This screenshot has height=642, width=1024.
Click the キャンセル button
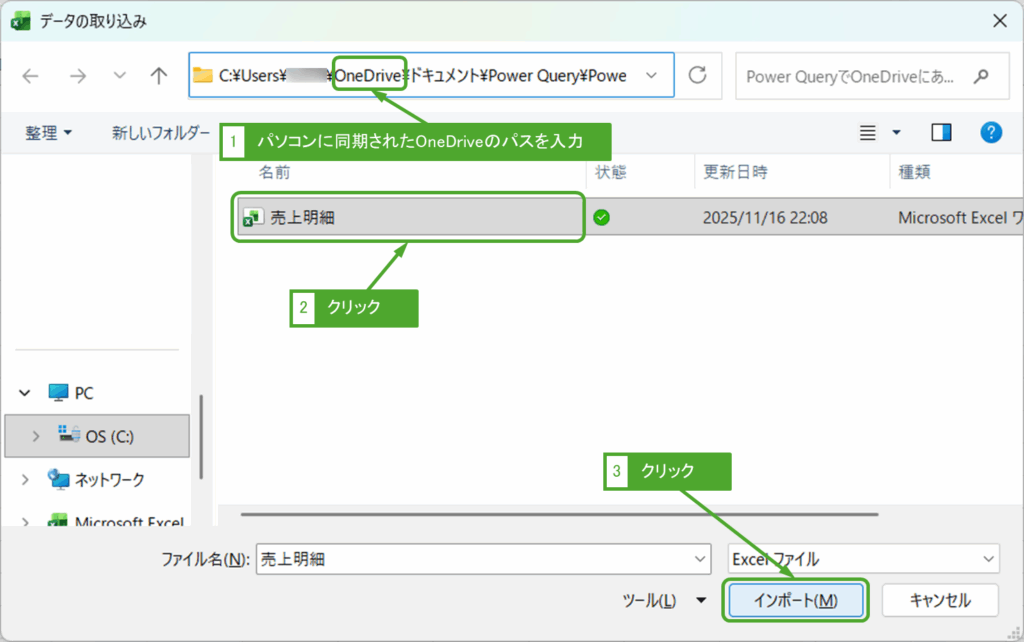[939, 601]
